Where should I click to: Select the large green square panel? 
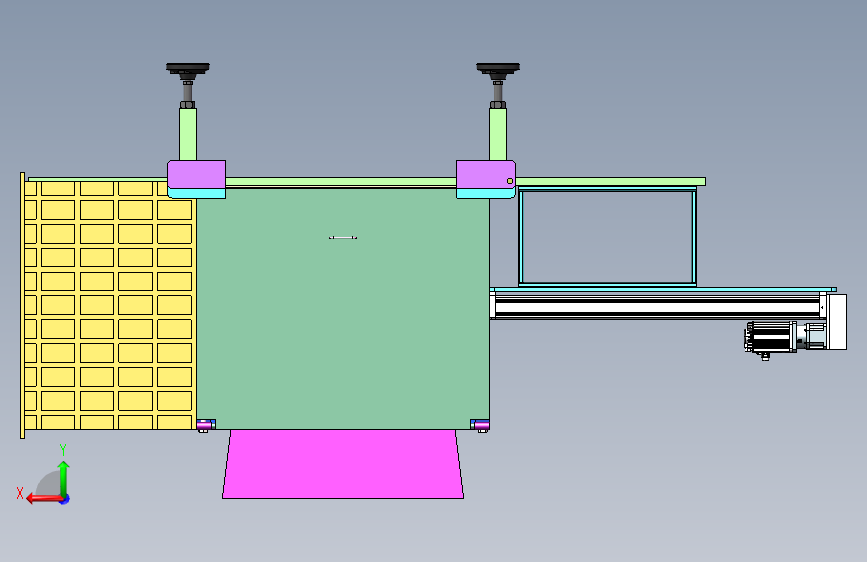(343, 309)
